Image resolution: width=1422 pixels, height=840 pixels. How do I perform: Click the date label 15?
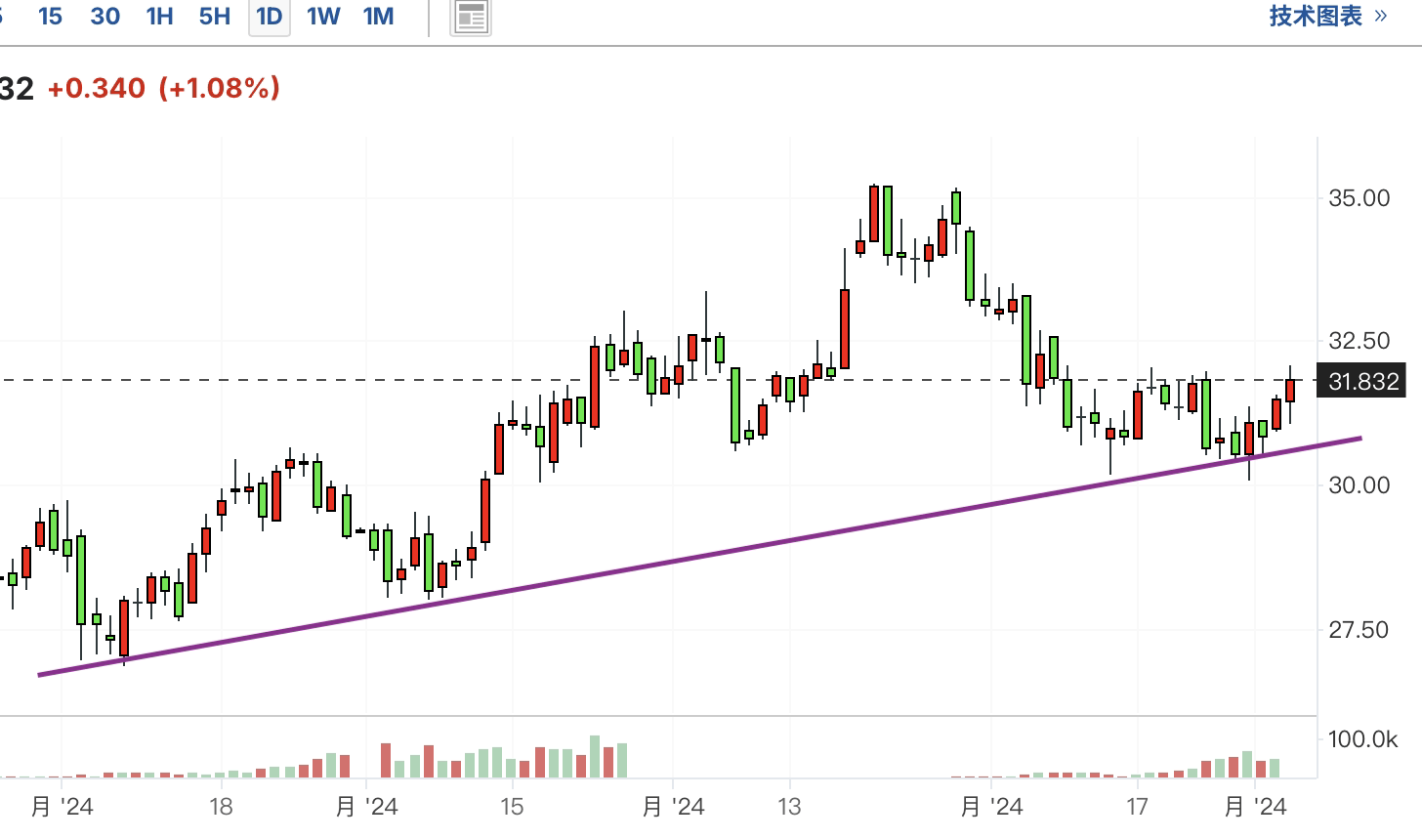pyautogui.click(x=512, y=807)
